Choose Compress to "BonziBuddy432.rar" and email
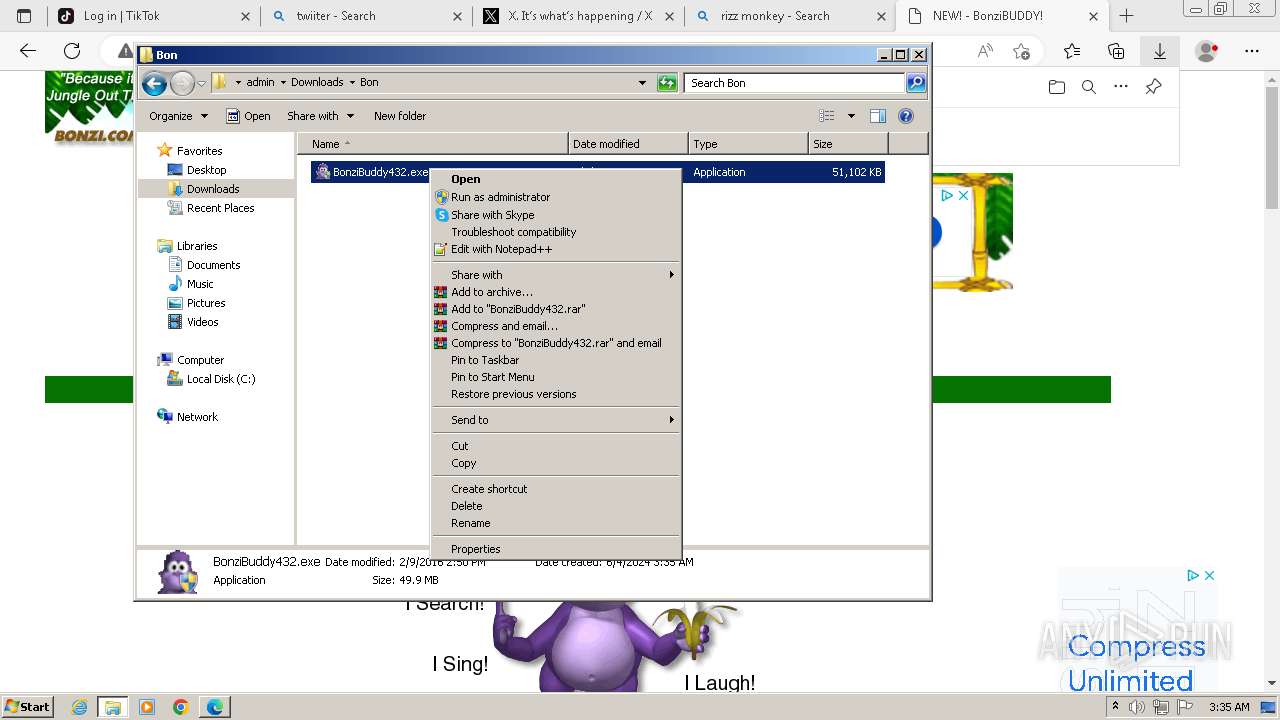Viewport: 1280px width, 720px height. click(556, 343)
